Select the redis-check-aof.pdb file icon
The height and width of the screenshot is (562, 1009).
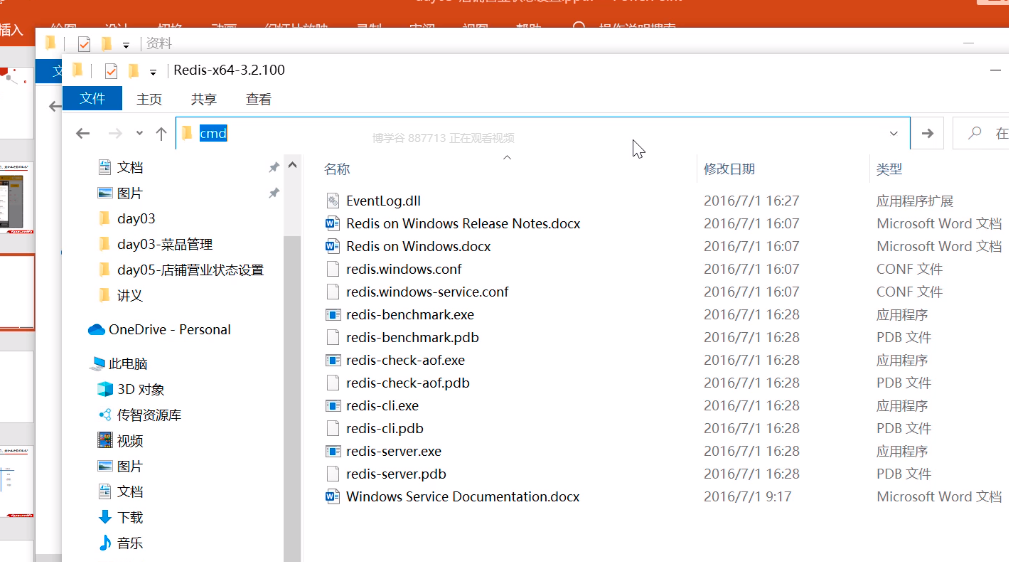(332, 383)
